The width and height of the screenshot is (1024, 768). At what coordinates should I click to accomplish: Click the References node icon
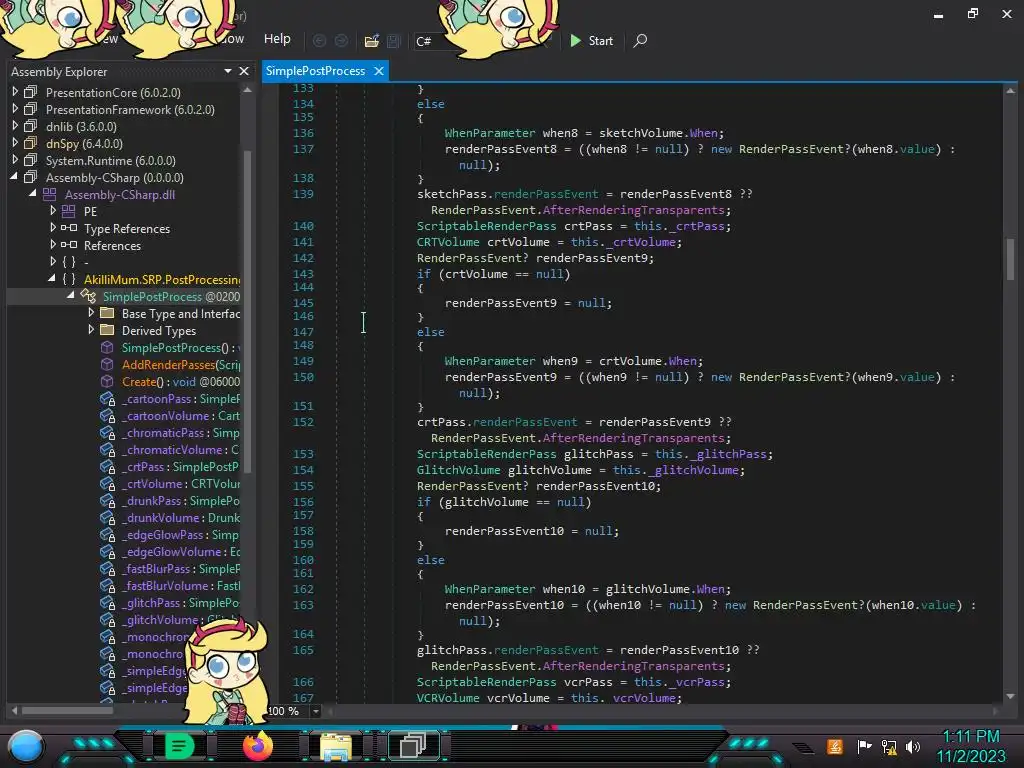(x=69, y=245)
